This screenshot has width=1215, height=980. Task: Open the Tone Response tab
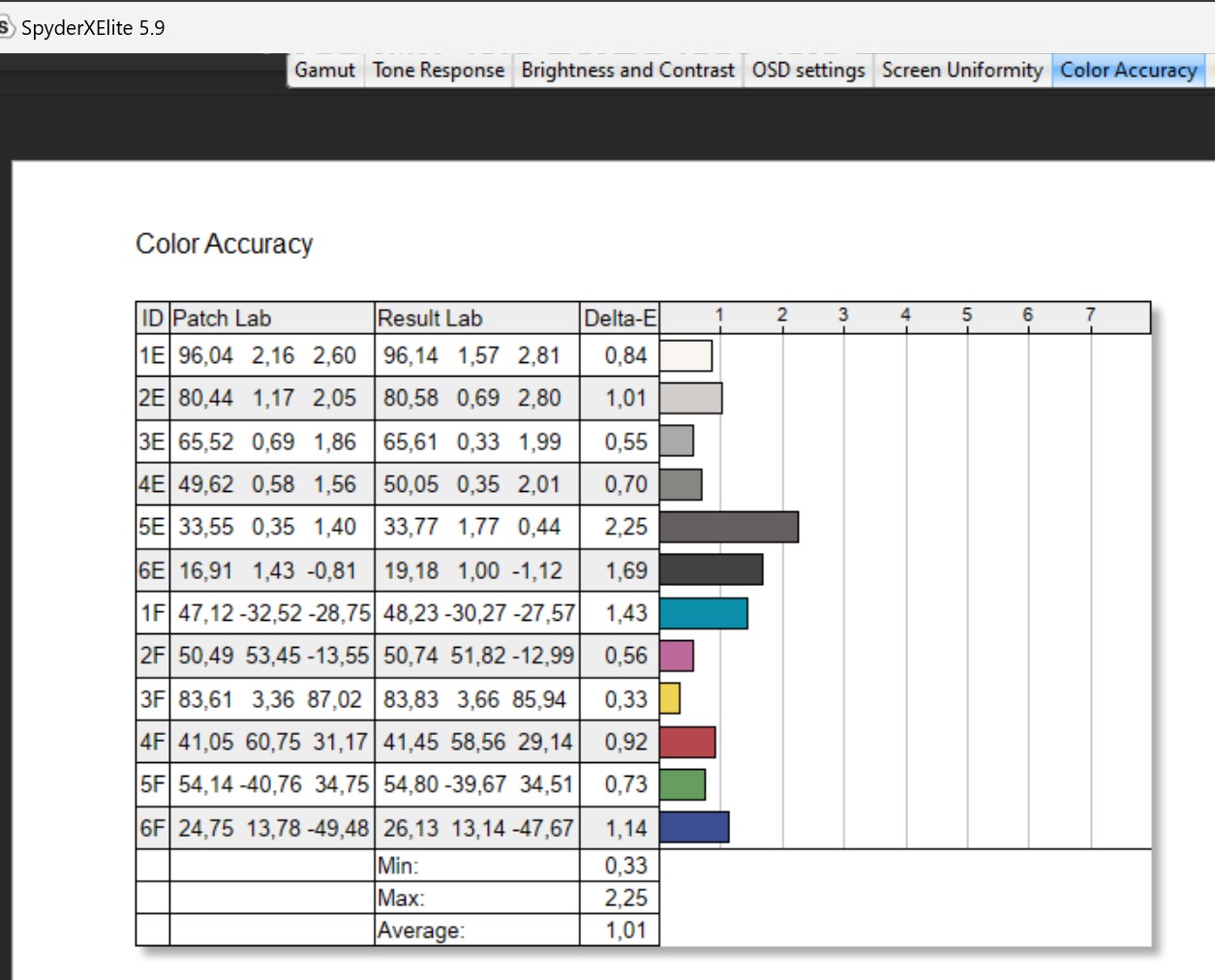coord(438,70)
